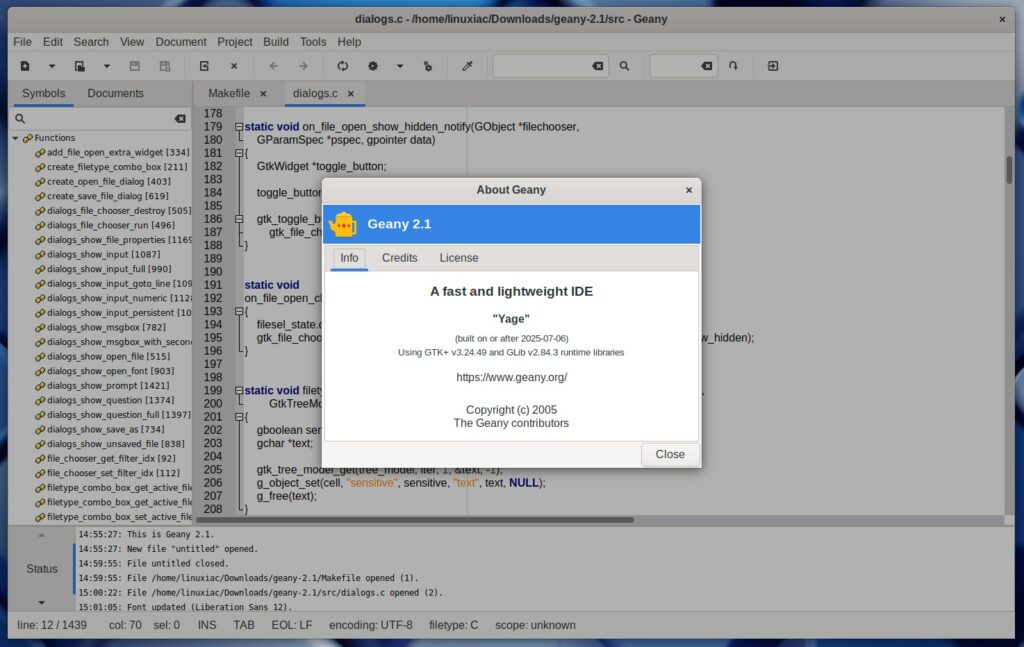Switch to the Credits tab
This screenshot has width=1024, height=647.
point(399,258)
